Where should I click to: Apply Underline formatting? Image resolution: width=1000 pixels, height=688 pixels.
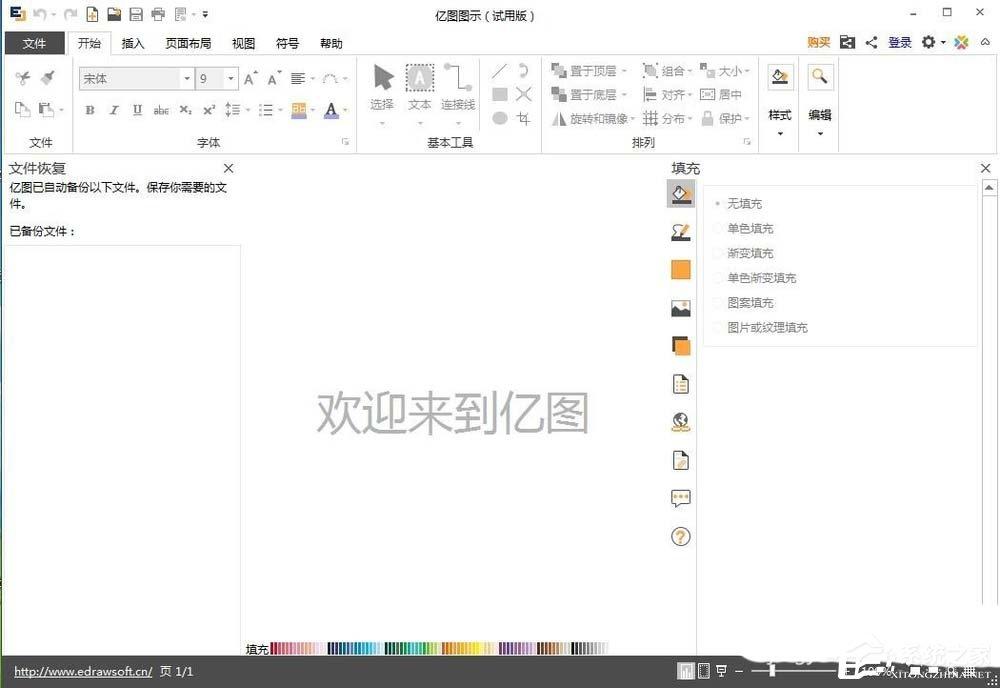[x=137, y=110]
